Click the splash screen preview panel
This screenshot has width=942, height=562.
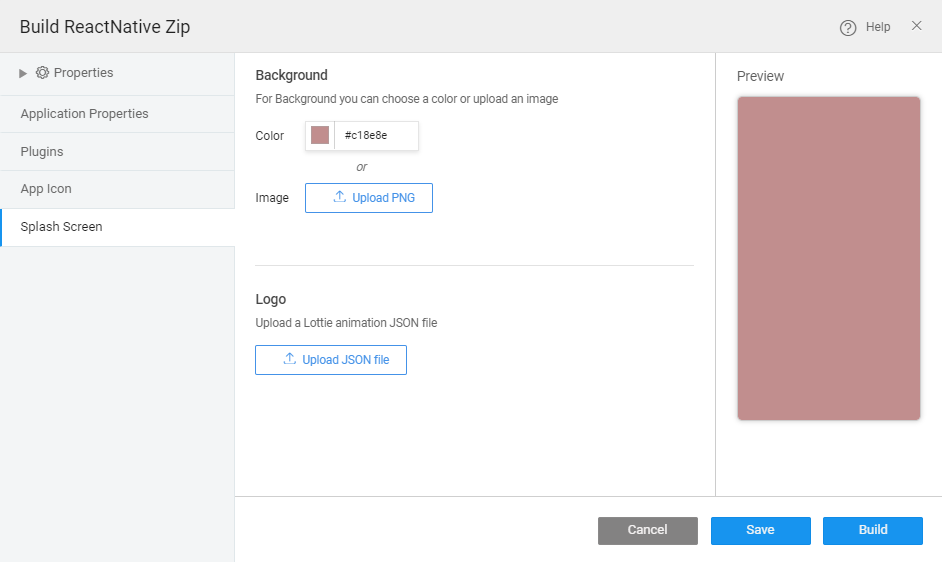[x=828, y=258]
